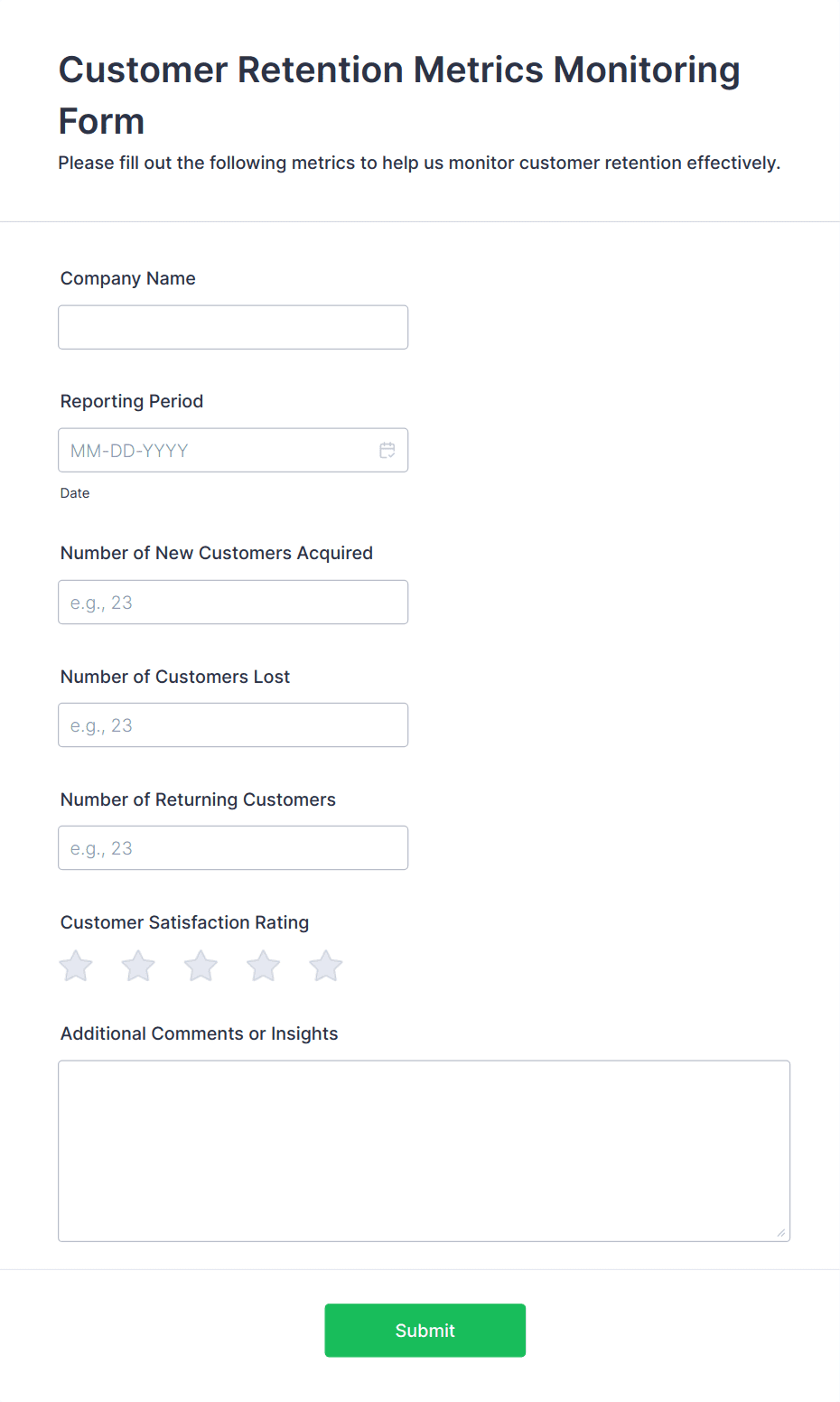Click the New Customers Acquired number field
This screenshot has width=840, height=1402.
(233, 602)
